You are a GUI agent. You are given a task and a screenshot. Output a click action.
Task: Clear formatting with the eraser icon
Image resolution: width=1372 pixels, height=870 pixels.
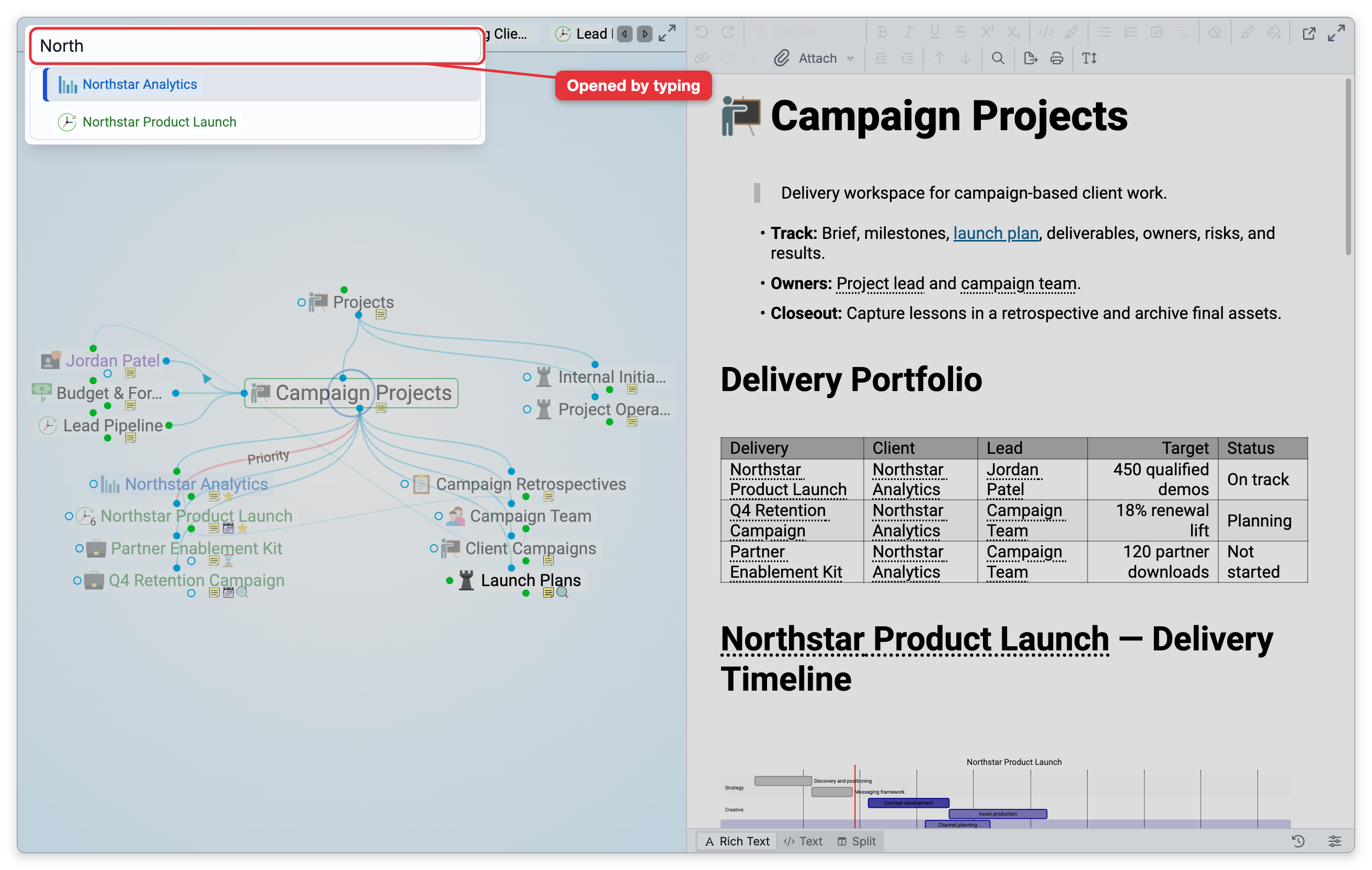click(1214, 32)
